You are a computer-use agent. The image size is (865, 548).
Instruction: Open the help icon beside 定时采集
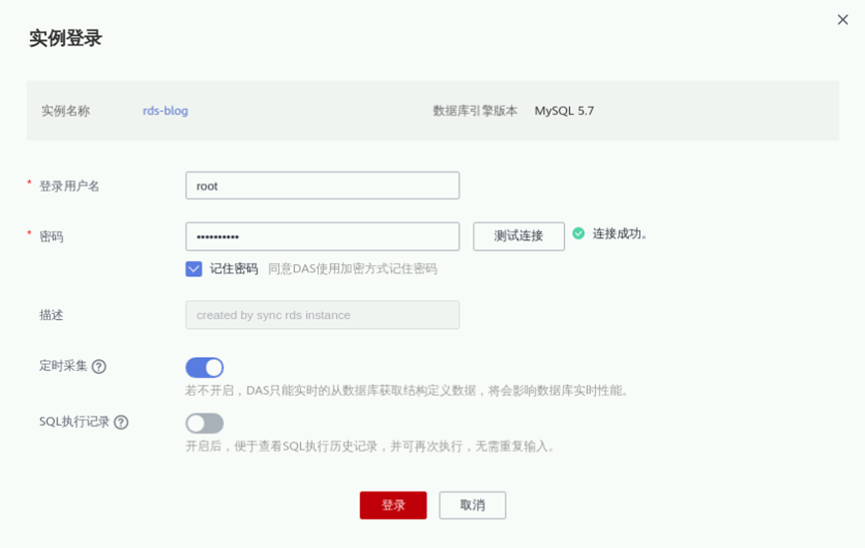point(99,366)
